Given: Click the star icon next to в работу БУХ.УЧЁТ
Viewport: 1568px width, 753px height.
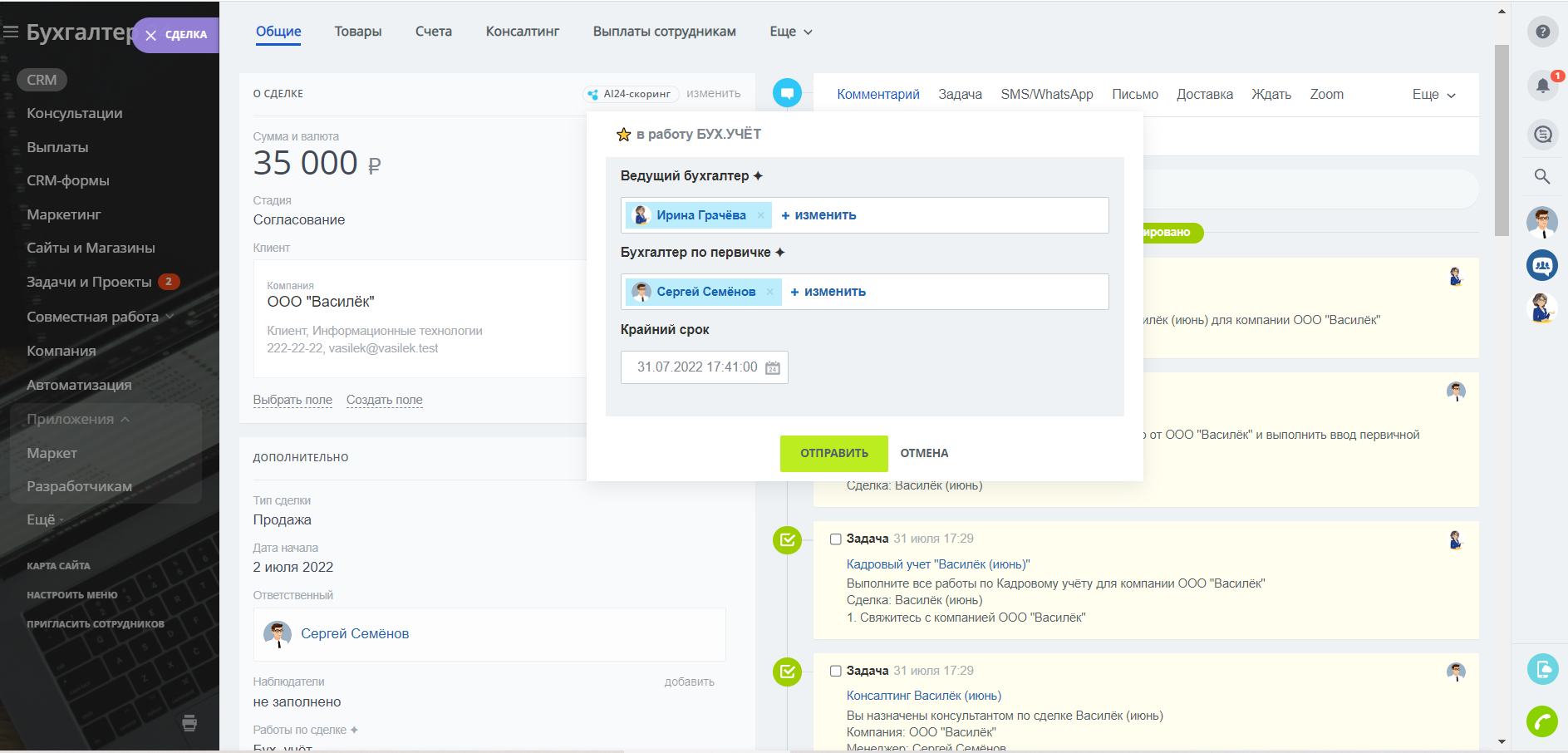Looking at the screenshot, I should tap(624, 134).
